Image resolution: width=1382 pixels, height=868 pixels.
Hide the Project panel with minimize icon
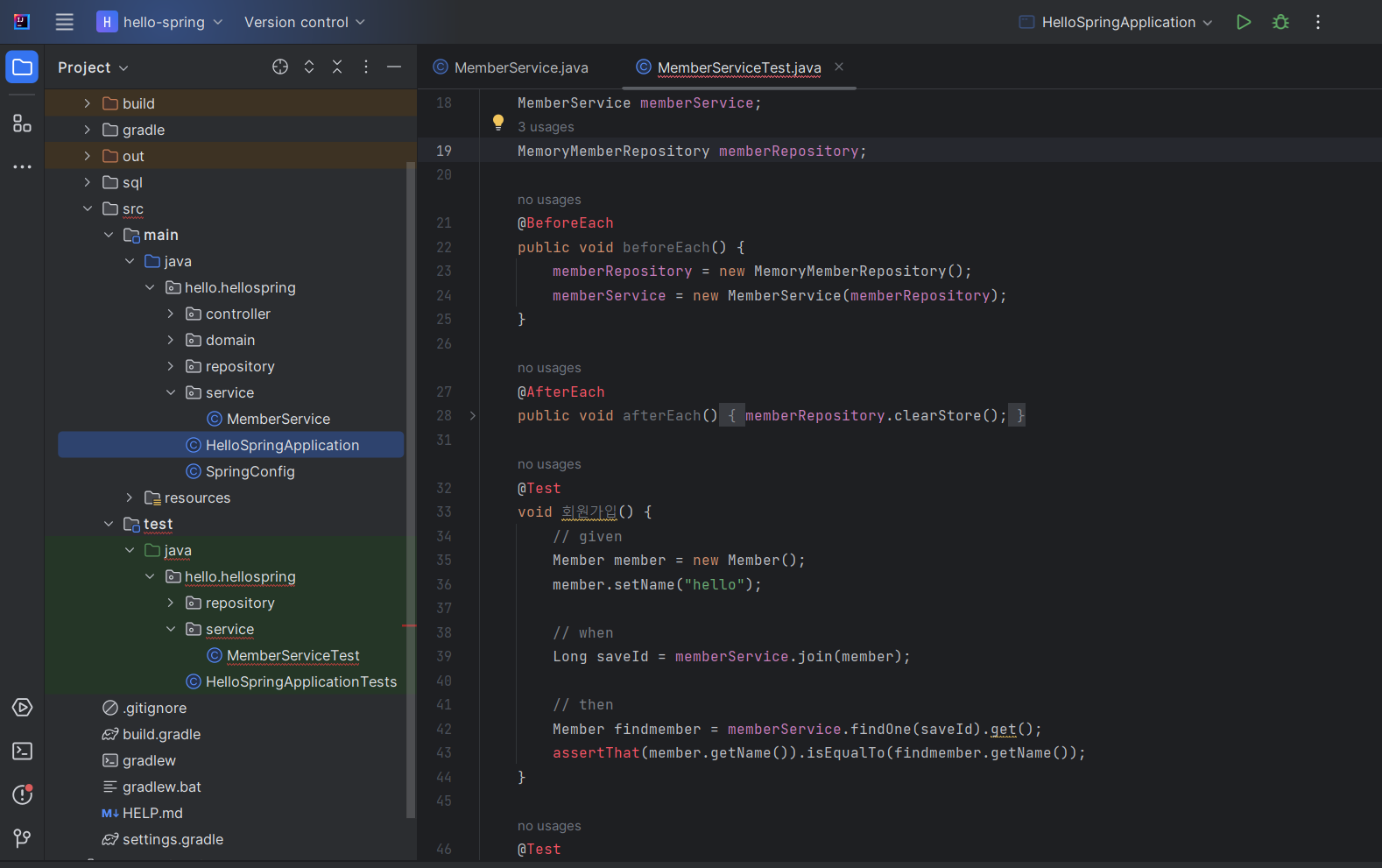pyautogui.click(x=394, y=67)
